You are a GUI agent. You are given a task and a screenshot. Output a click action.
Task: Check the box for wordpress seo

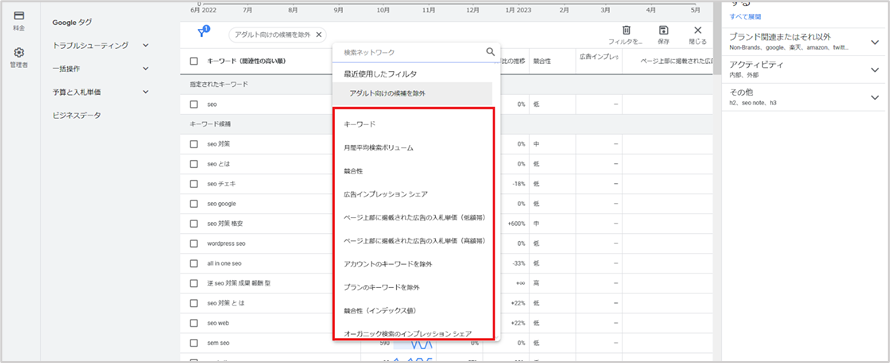(194, 243)
